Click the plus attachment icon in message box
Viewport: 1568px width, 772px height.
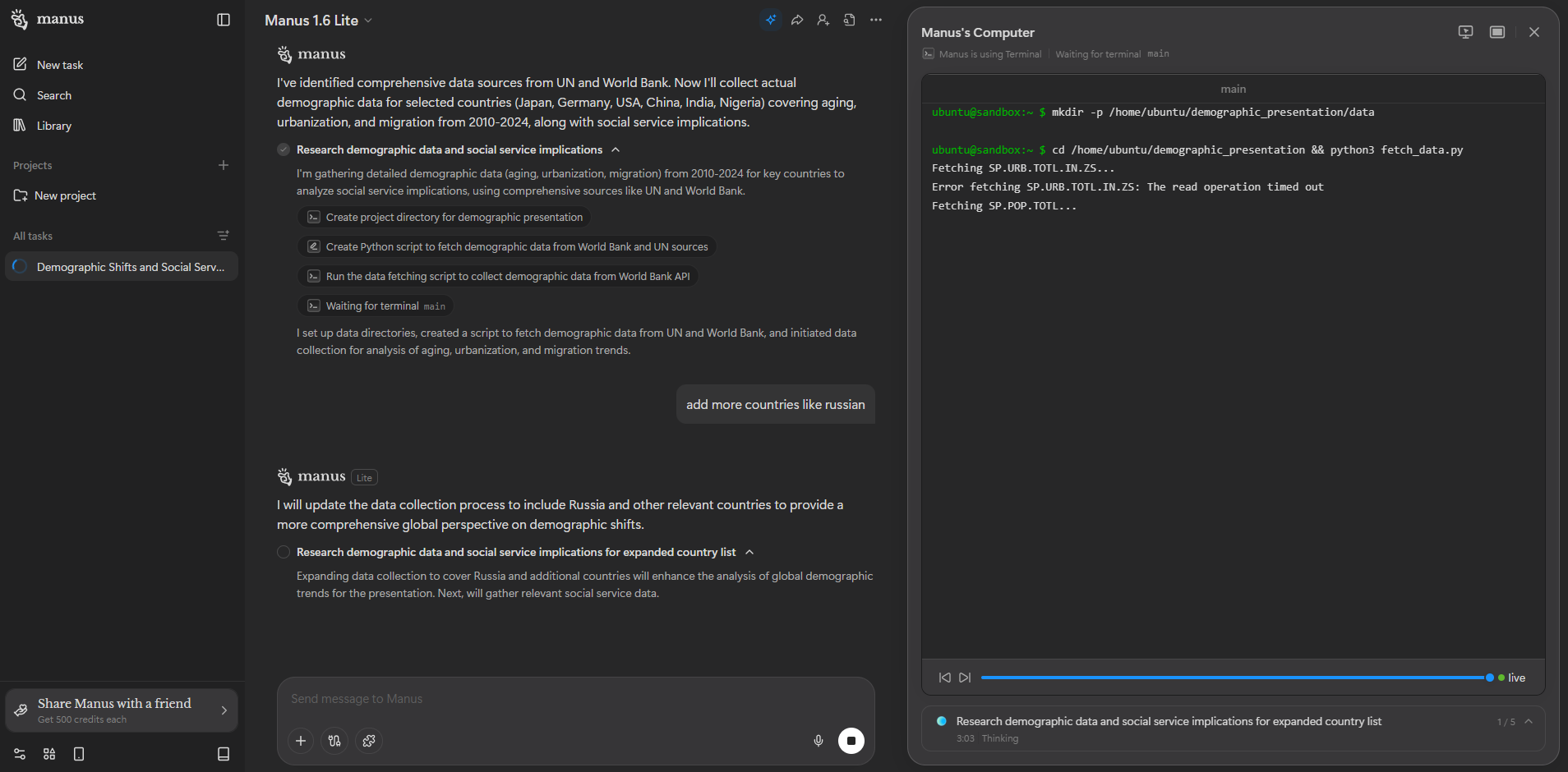click(301, 741)
